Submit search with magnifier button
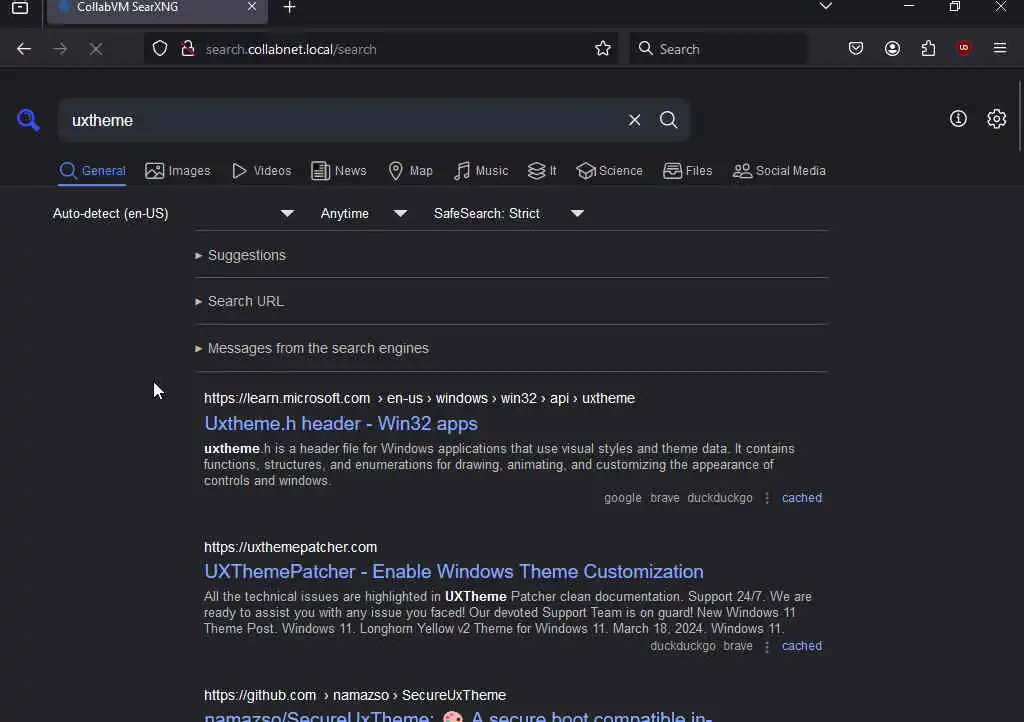This screenshot has width=1024, height=722. coord(668,120)
